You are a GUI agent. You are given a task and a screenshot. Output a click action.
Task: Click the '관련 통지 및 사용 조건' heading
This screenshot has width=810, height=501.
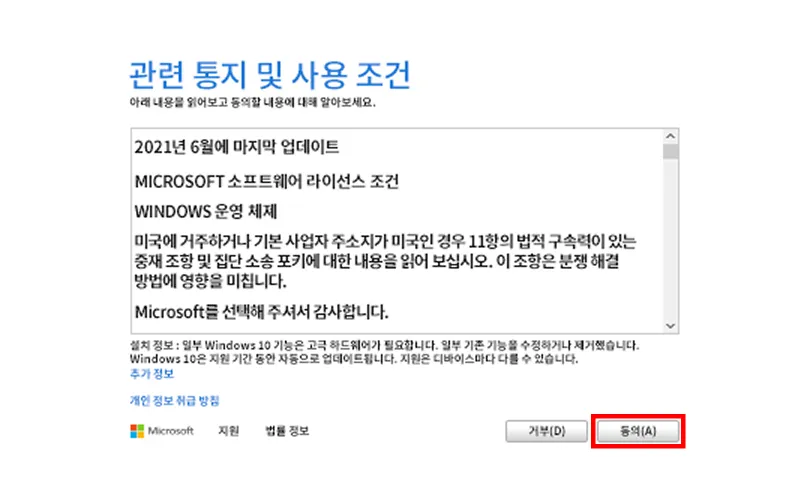pos(270,75)
